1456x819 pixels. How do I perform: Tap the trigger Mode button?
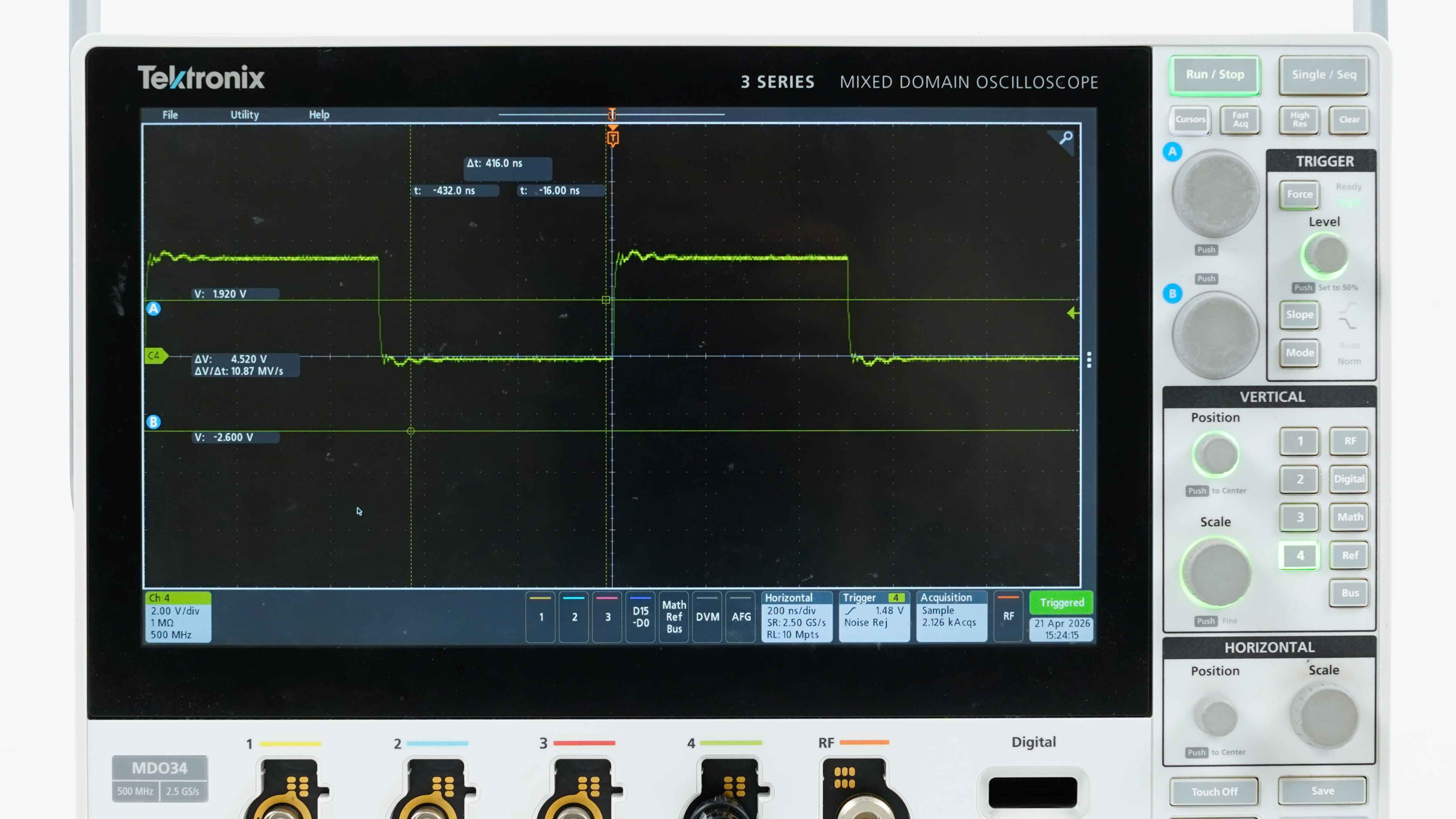point(1299,353)
